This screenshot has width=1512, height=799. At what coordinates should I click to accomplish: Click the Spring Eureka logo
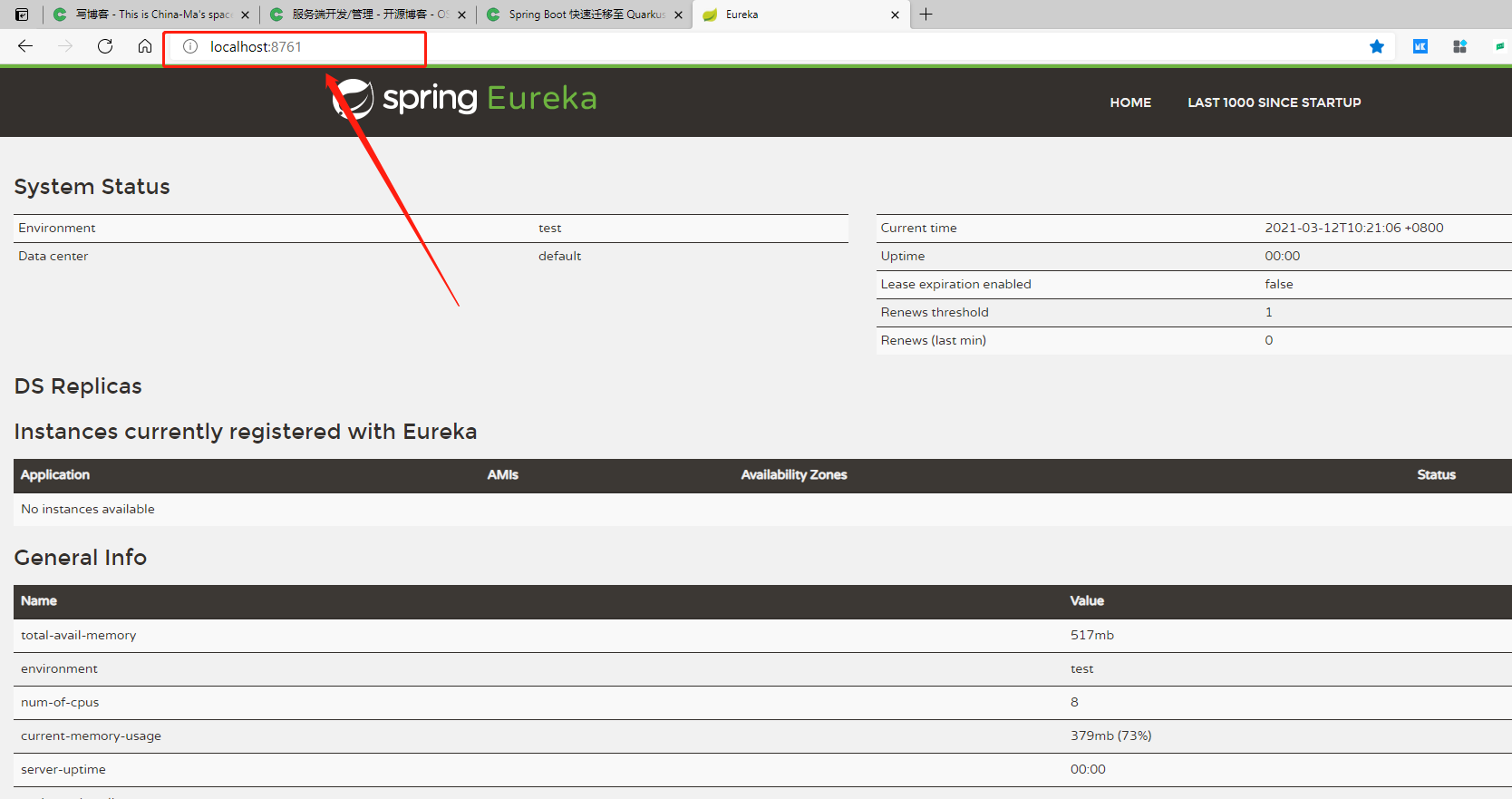click(x=465, y=98)
